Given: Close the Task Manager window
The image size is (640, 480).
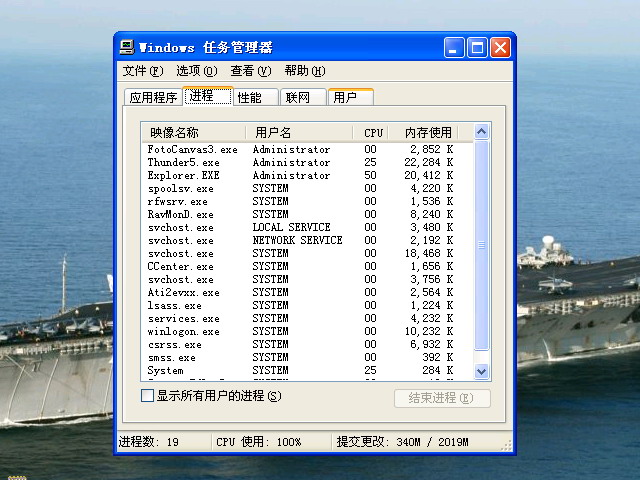Looking at the screenshot, I should (x=500, y=48).
